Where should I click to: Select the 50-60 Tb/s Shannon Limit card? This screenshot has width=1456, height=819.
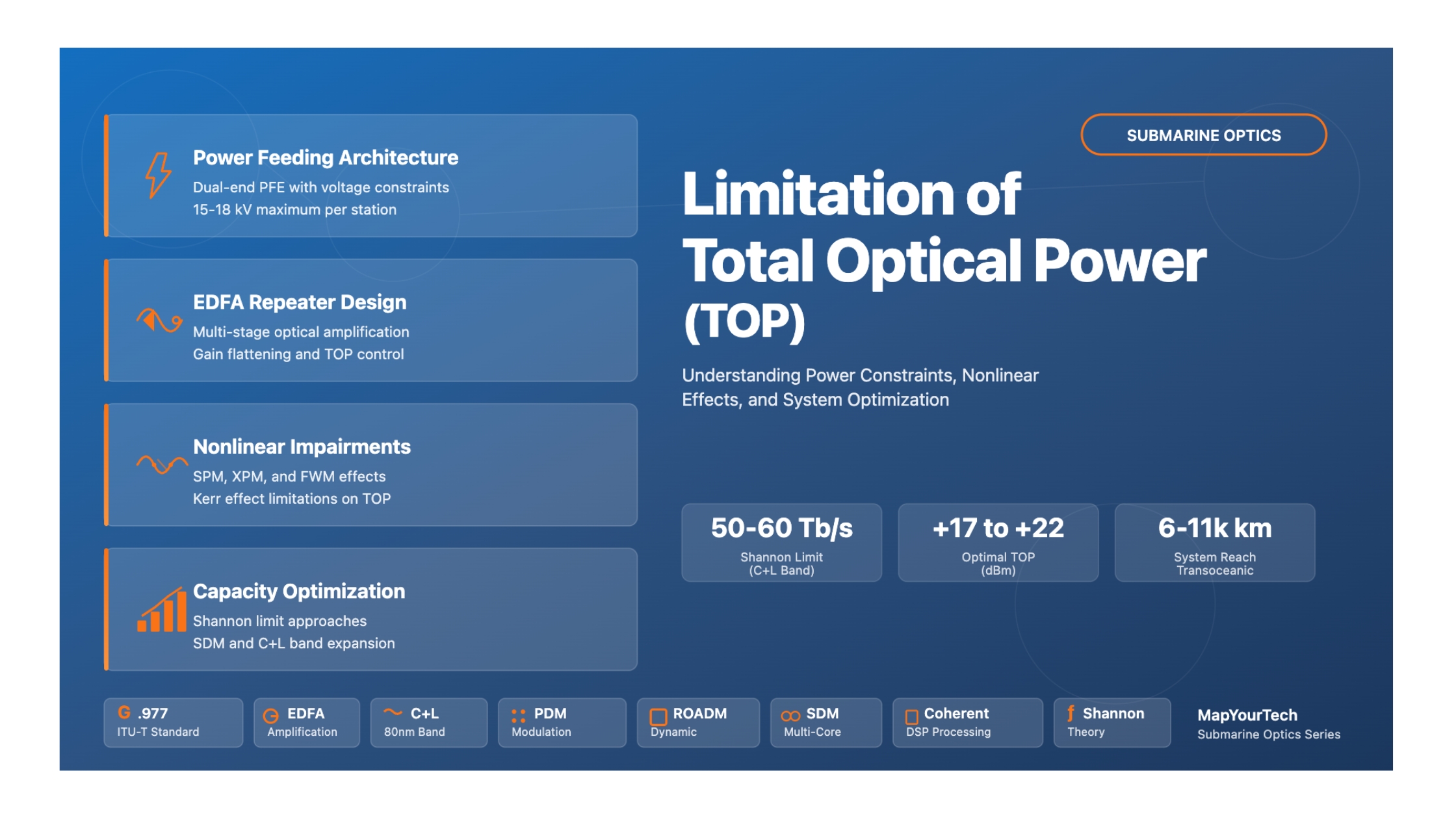click(x=781, y=543)
